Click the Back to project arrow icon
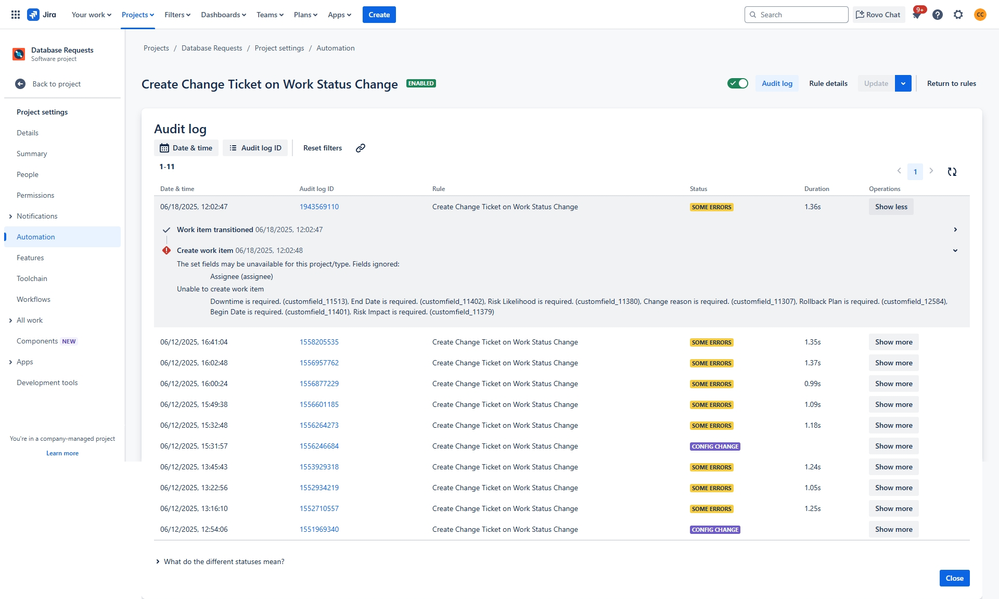The width and height of the screenshot is (999, 599). 20,84
